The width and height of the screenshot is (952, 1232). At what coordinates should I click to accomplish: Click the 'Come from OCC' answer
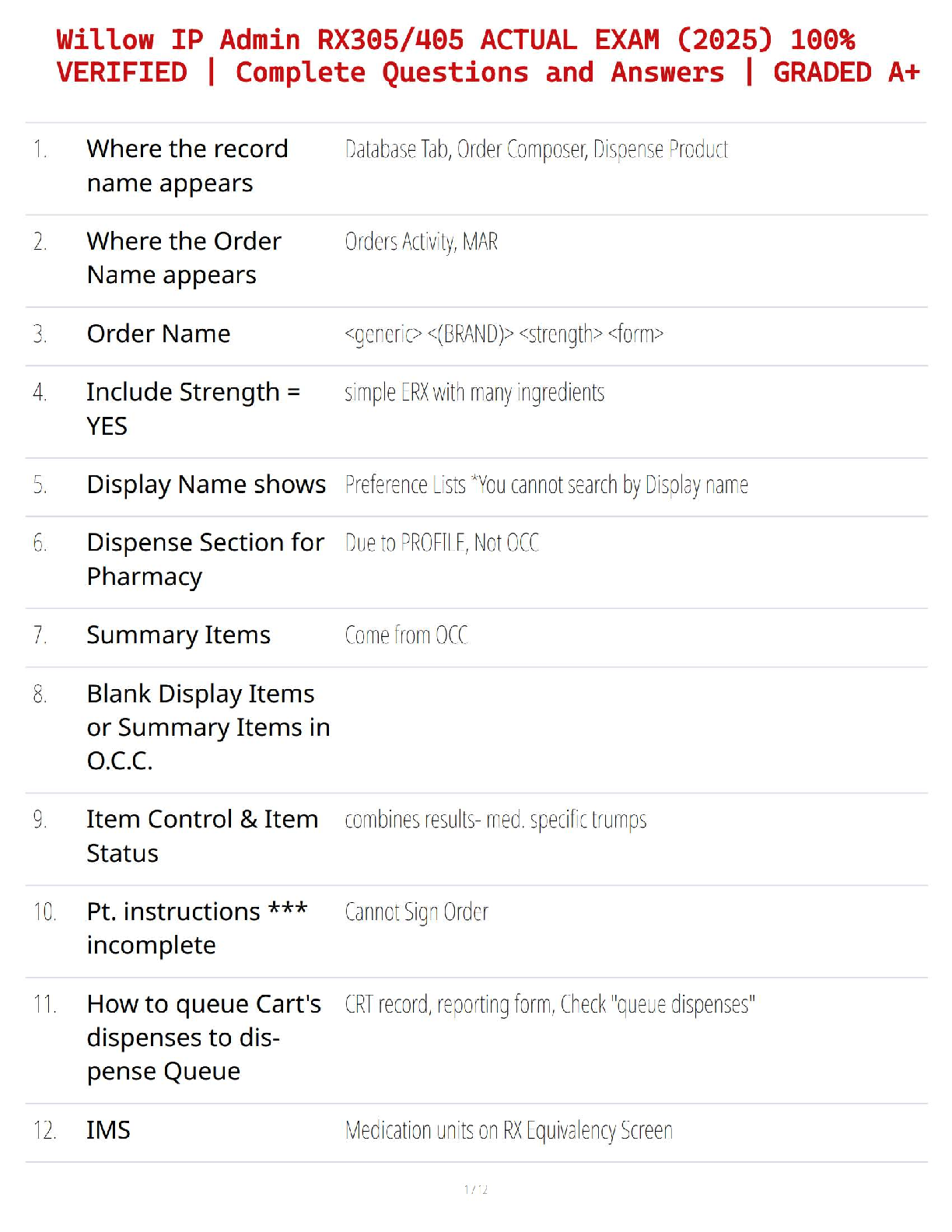click(x=406, y=635)
